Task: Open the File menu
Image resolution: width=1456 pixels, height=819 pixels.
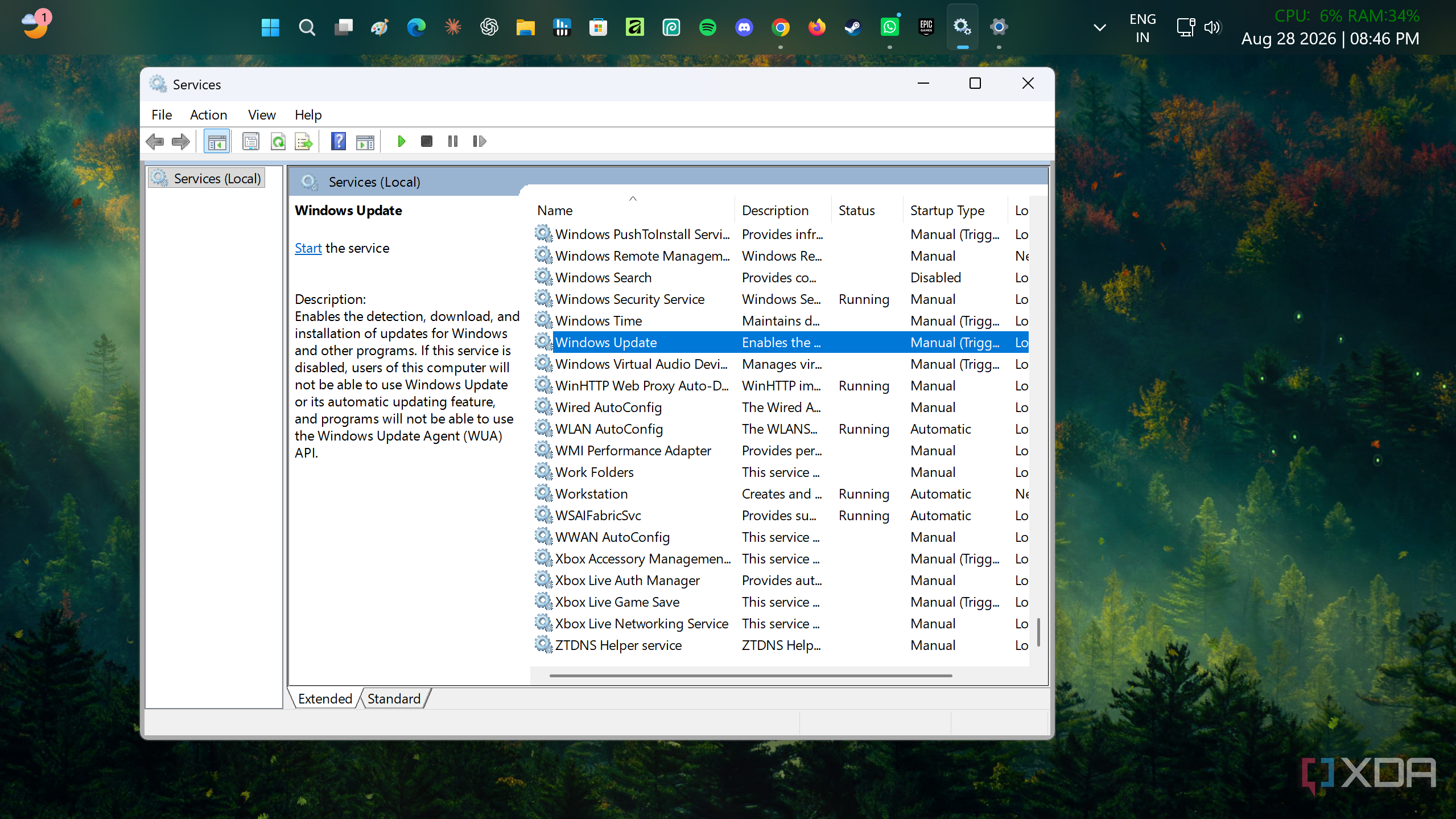Action: 162,115
